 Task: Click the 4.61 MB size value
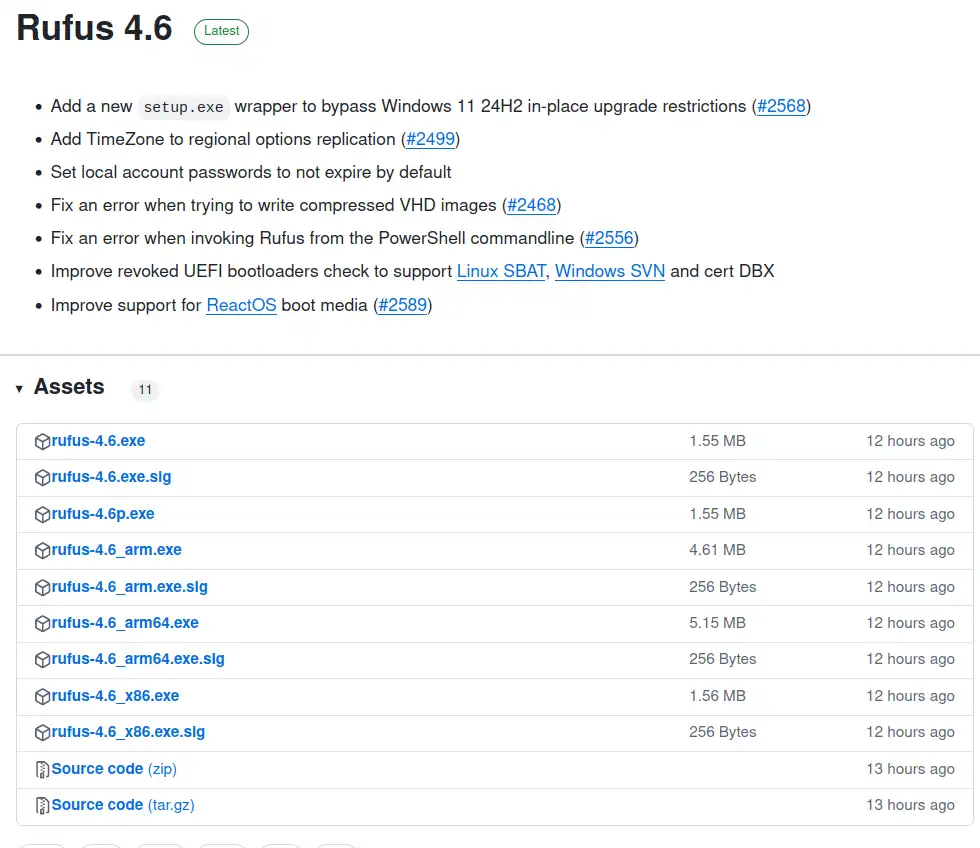click(x=718, y=550)
